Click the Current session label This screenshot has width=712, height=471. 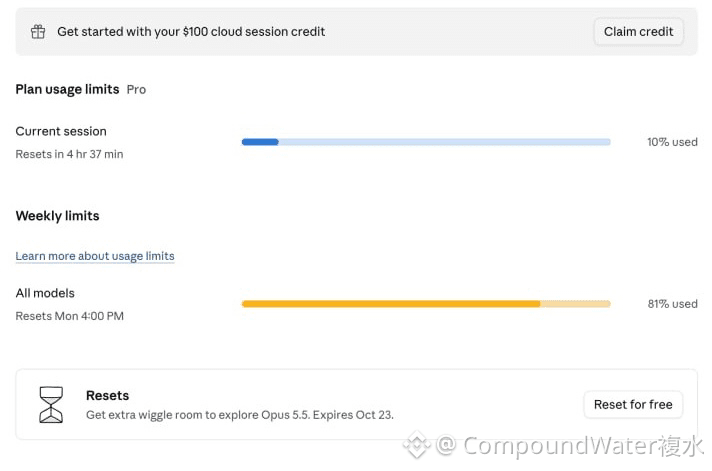61,131
